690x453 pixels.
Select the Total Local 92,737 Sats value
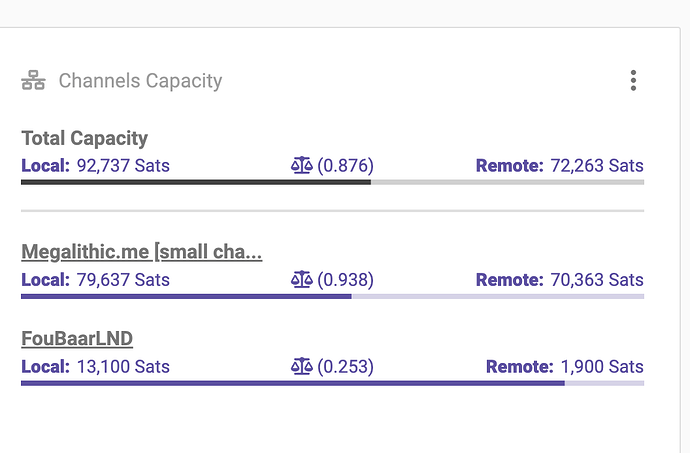[123, 166]
